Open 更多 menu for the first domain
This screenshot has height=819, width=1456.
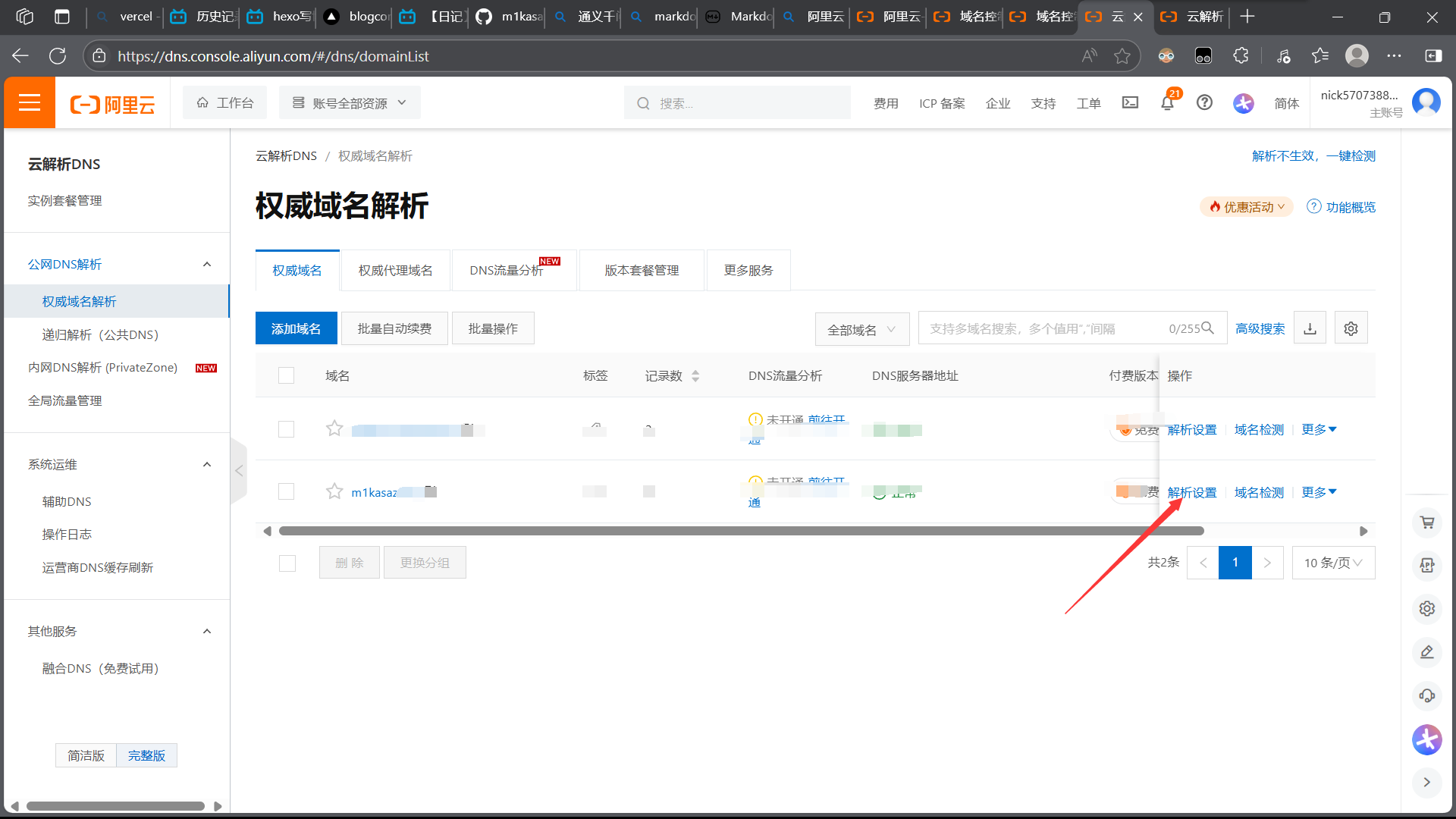click(x=1319, y=429)
